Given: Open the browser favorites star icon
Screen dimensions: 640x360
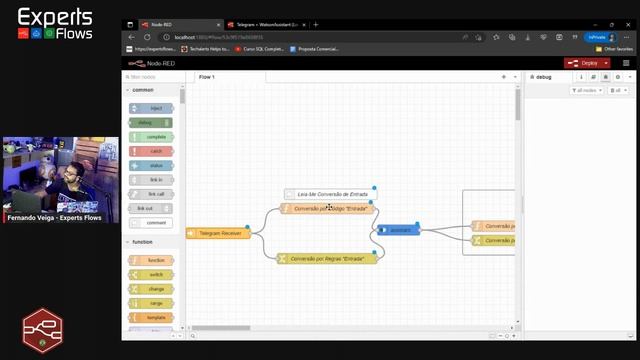Looking at the screenshot, I should click(496, 37).
